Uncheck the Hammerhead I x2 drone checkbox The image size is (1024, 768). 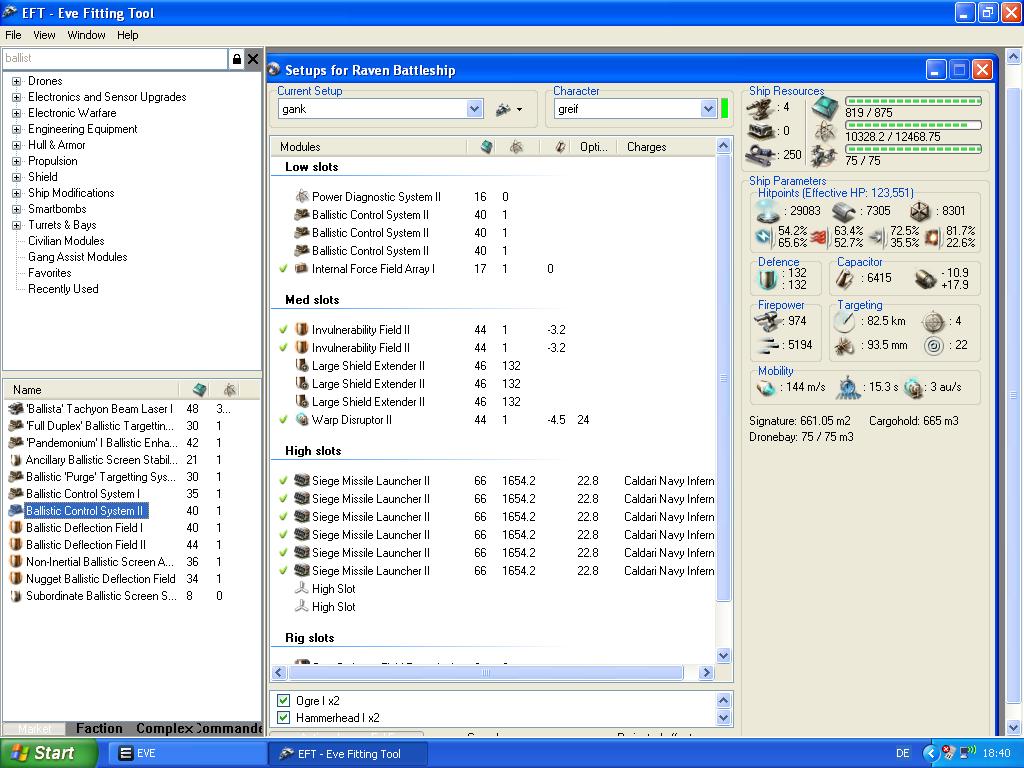tap(283, 718)
